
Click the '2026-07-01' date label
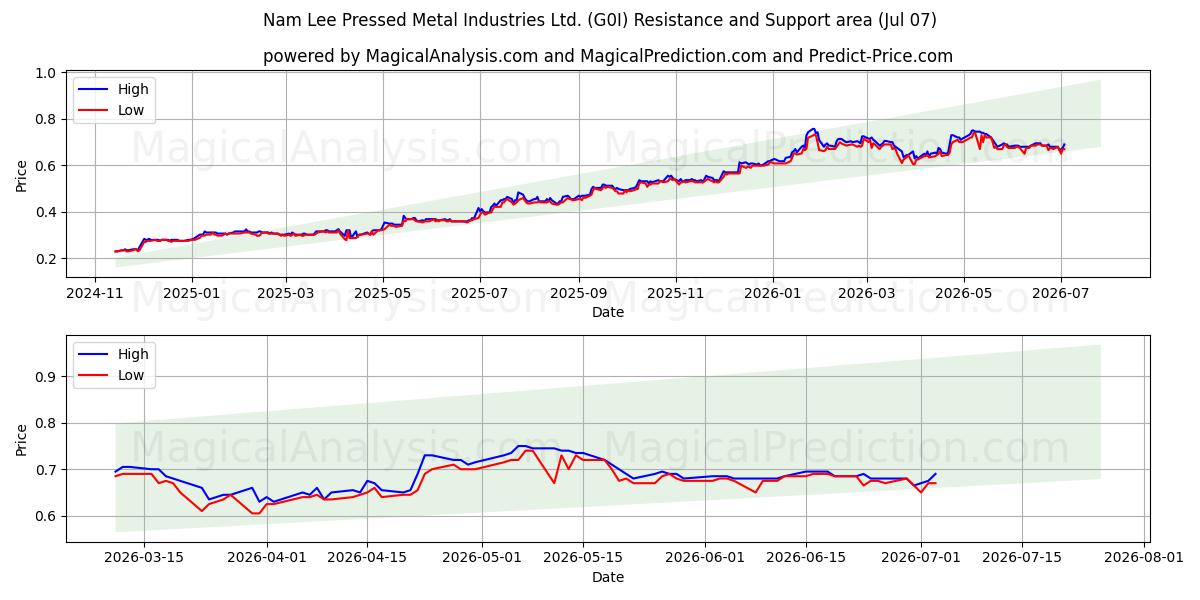click(921, 559)
